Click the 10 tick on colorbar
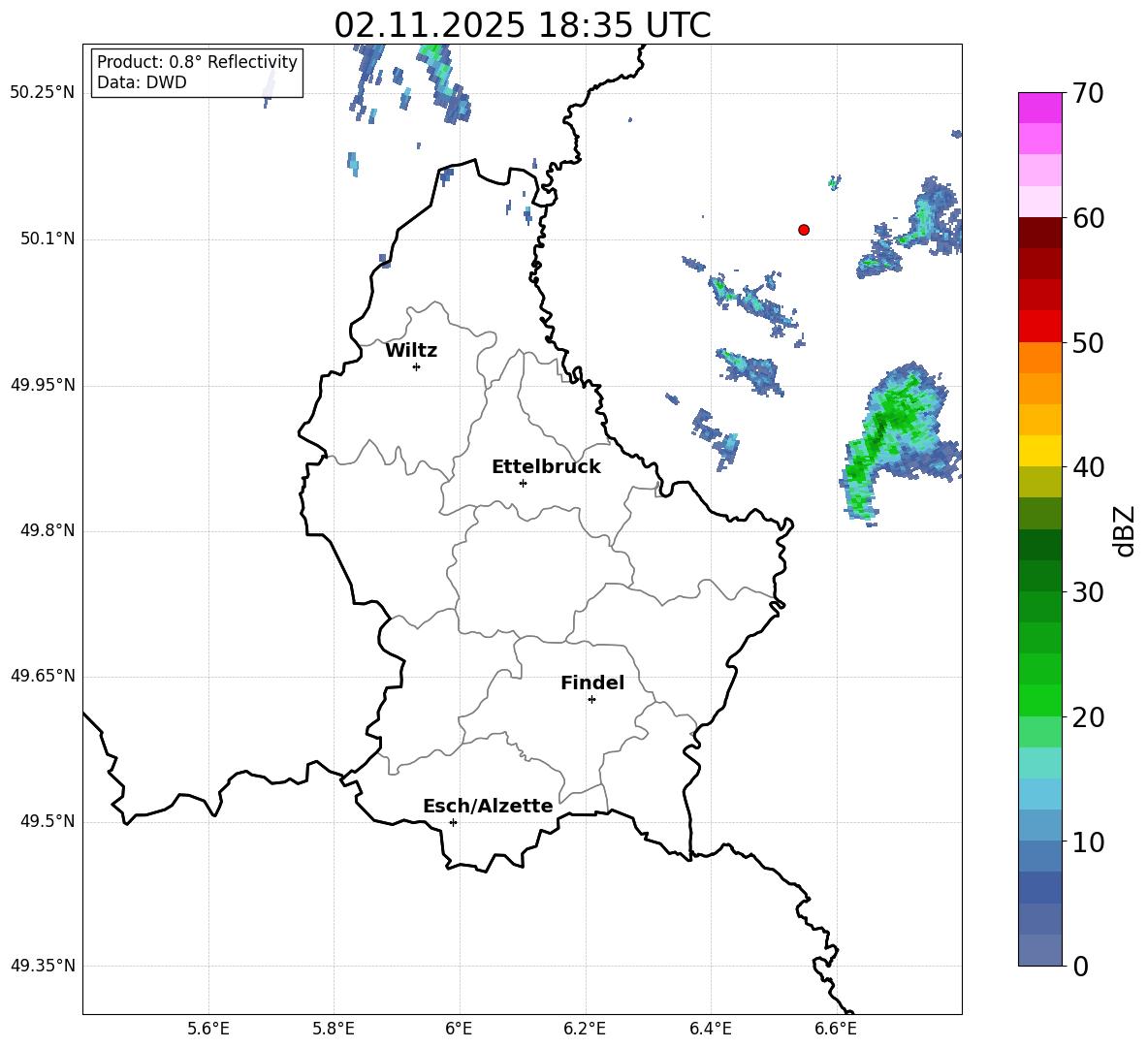 tap(1088, 842)
